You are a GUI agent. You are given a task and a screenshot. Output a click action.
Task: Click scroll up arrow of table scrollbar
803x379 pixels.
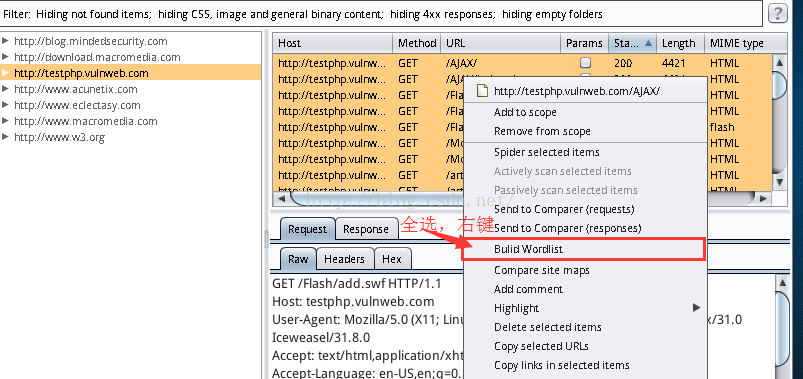click(x=779, y=62)
